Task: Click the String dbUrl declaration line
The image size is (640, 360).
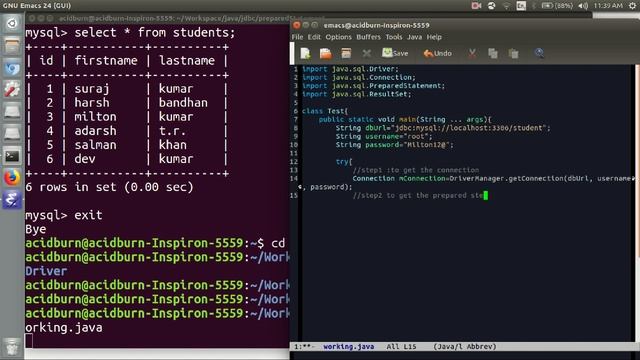Action: [x=443, y=128]
